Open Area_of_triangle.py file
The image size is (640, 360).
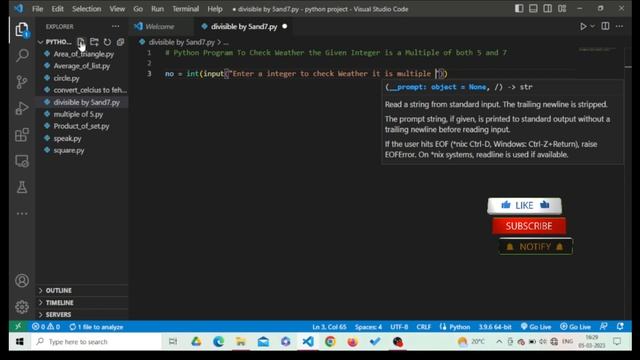84,54
